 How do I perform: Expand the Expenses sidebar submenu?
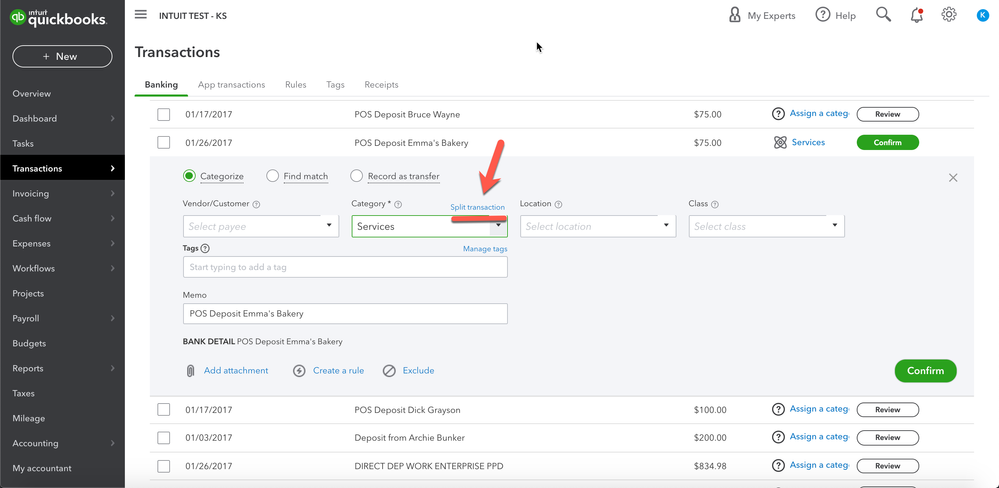(x=113, y=243)
